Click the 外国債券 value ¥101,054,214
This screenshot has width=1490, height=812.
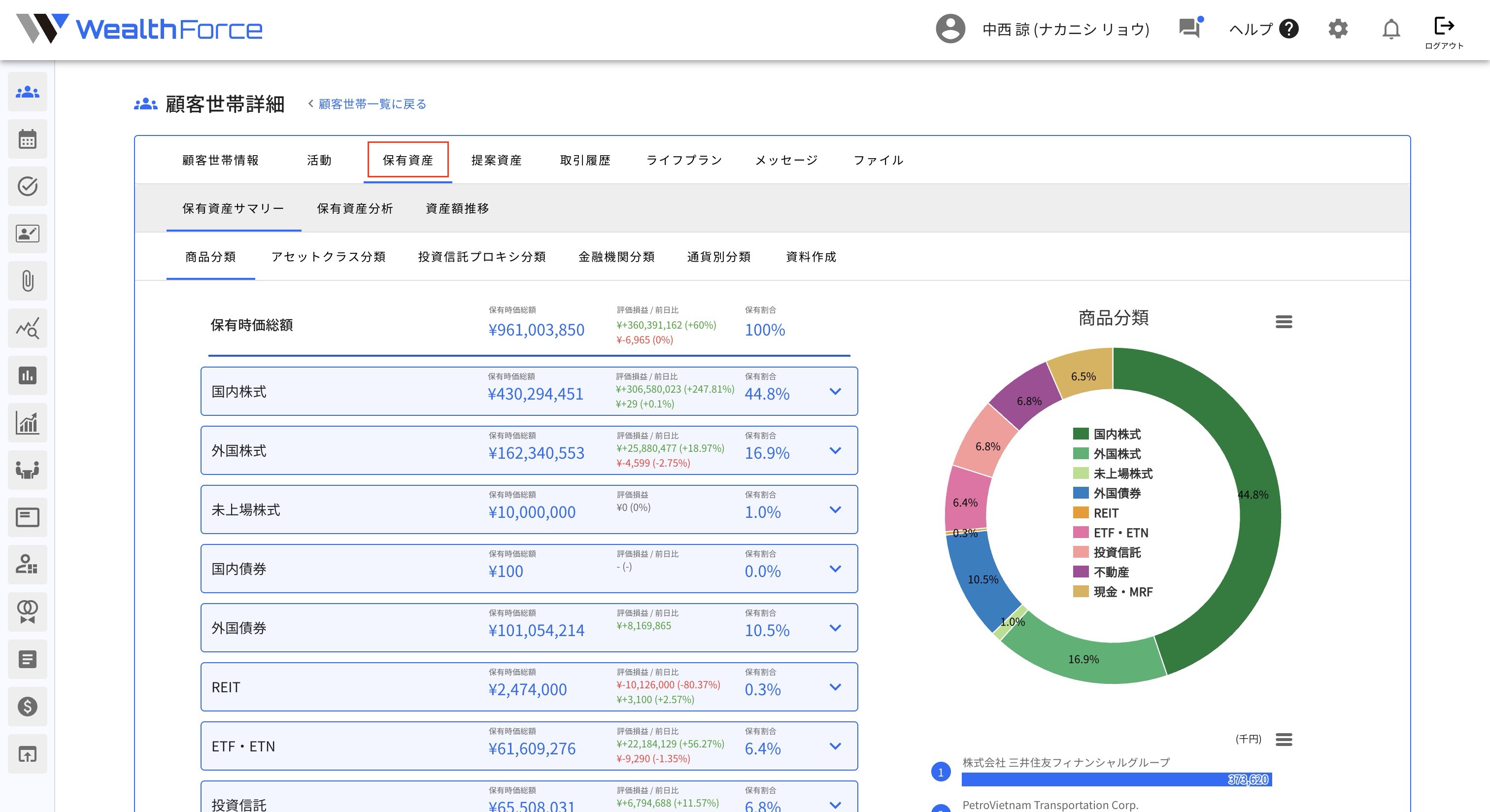point(536,630)
